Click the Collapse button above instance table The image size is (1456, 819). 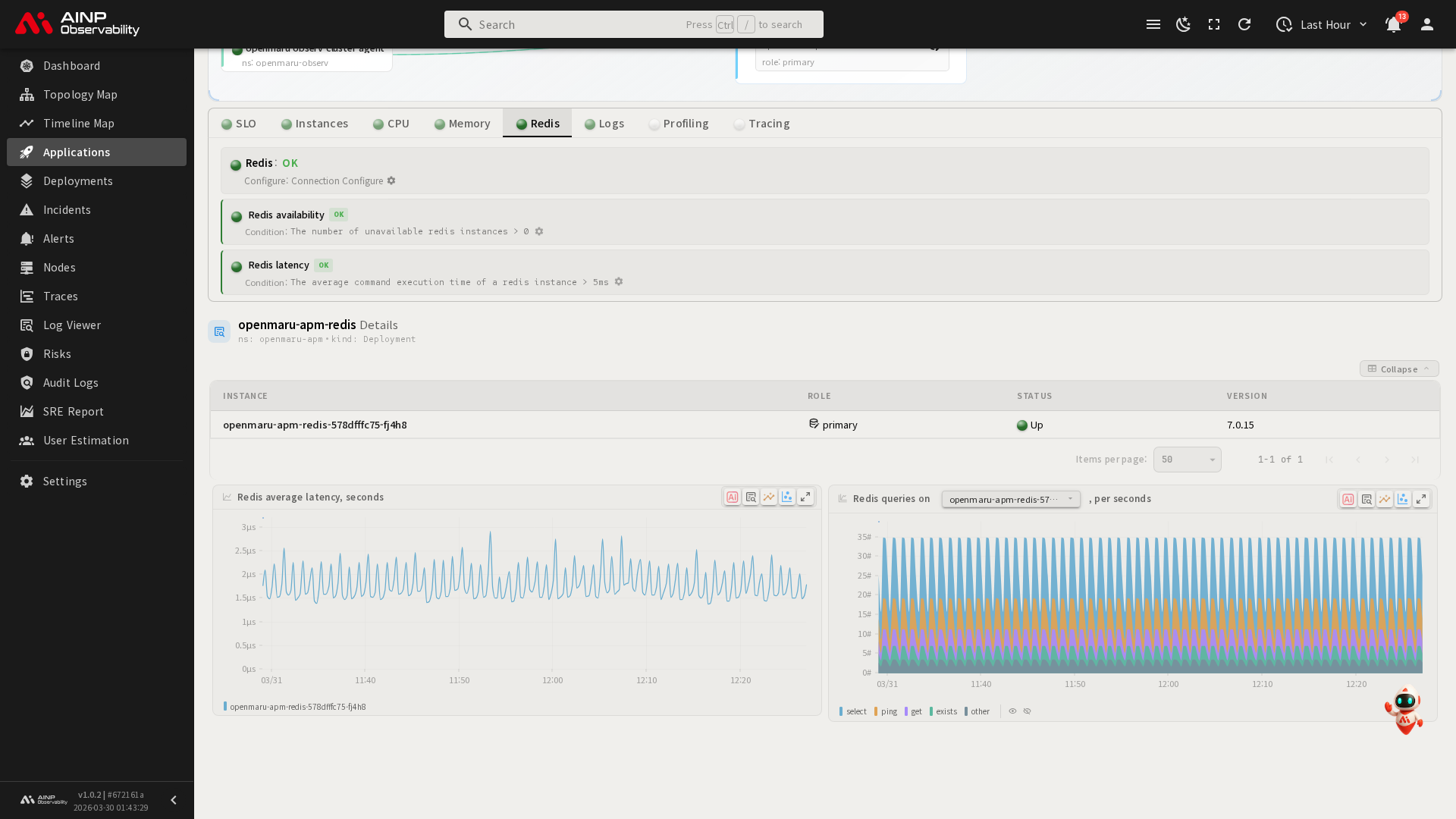(1398, 369)
